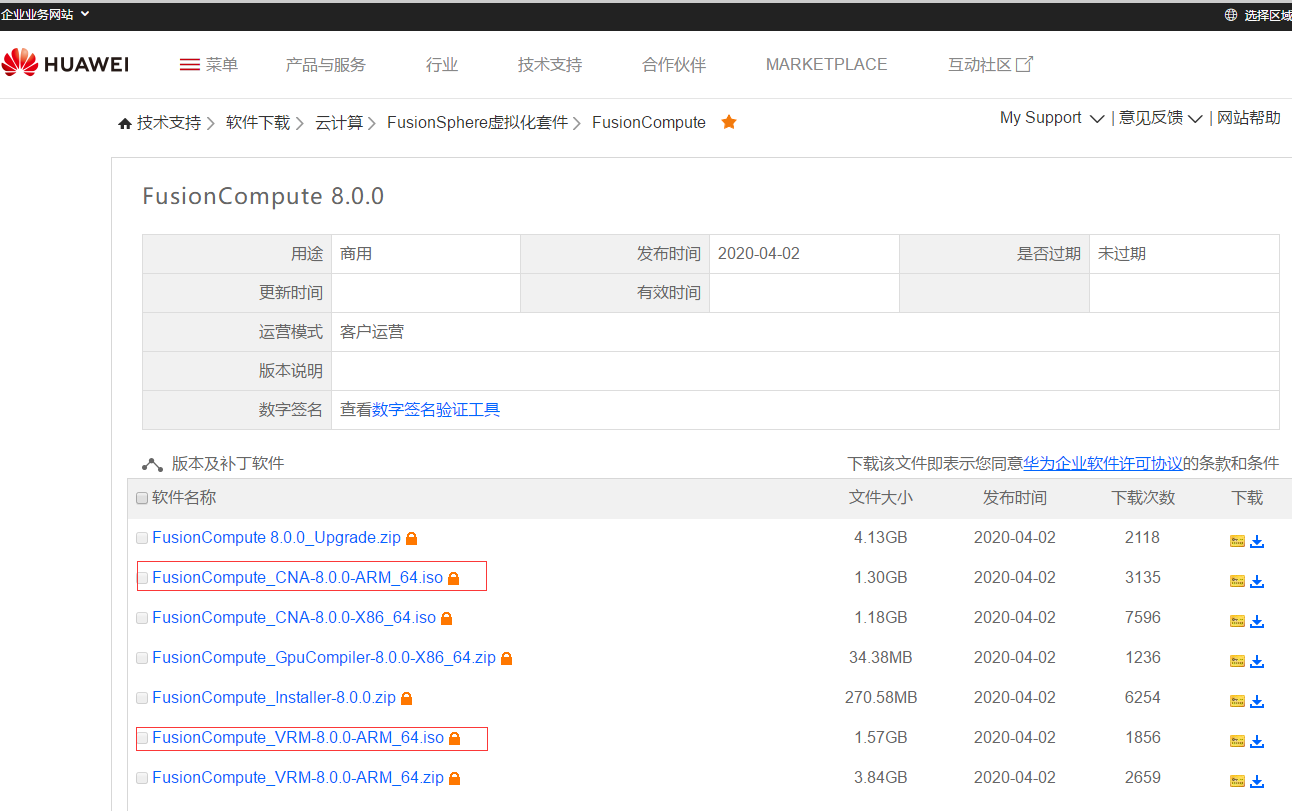The width and height of the screenshot is (1292, 811).
Task: Click the lock icon beside Installer-8.0.0.zip
Action: (406, 698)
